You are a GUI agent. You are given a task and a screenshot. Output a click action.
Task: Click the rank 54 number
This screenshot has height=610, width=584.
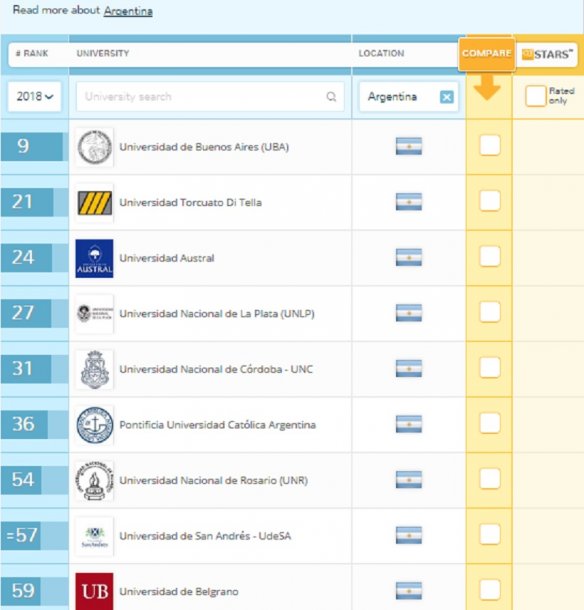(x=23, y=480)
